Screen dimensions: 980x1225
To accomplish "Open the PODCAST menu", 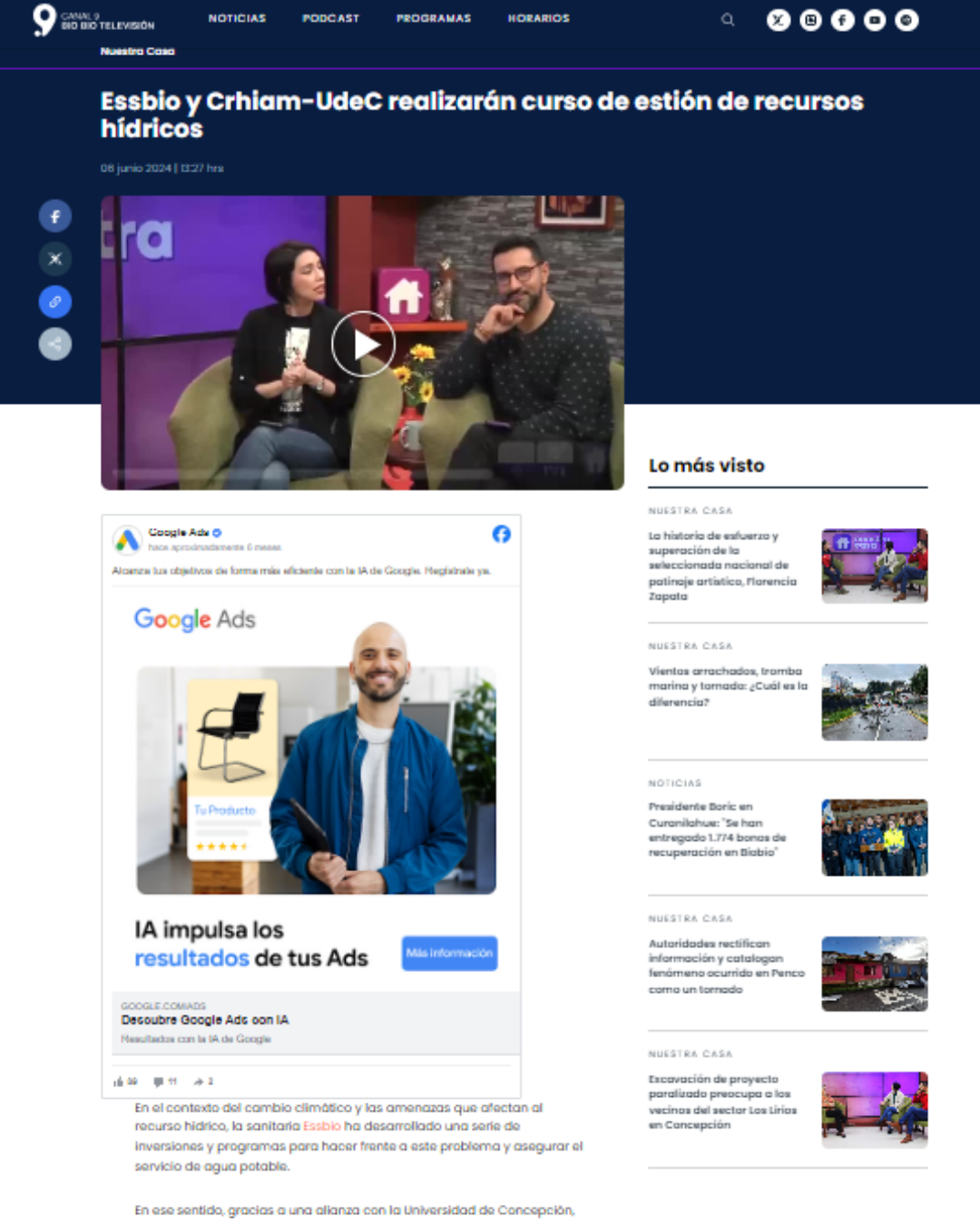I will 331,18.
